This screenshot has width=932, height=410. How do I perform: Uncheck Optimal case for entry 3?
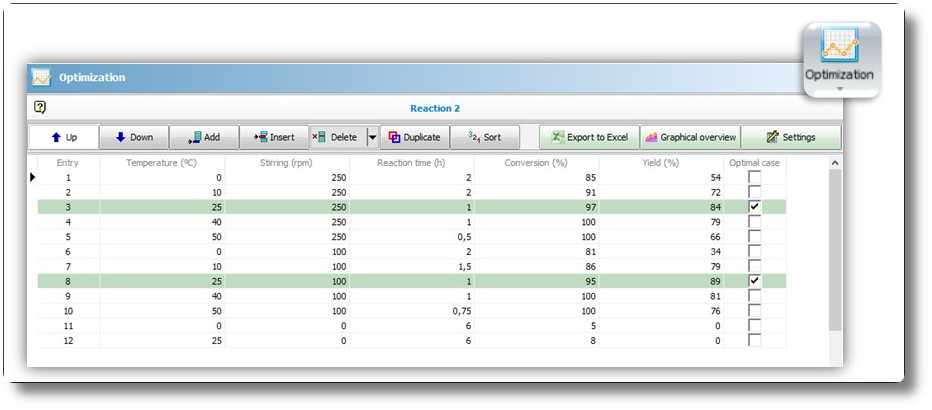coord(754,207)
